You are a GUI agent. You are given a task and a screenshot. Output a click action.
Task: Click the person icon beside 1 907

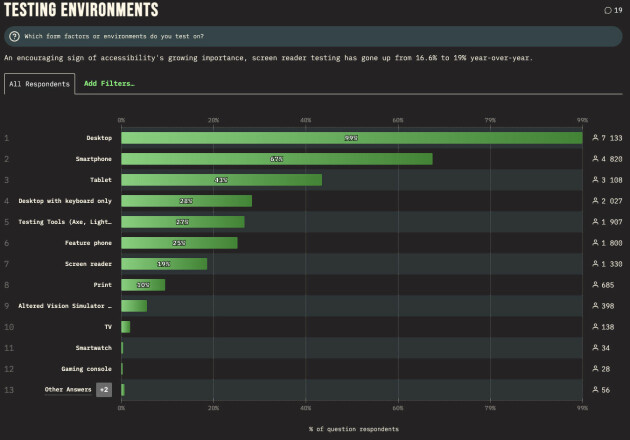tap(595, 221)
